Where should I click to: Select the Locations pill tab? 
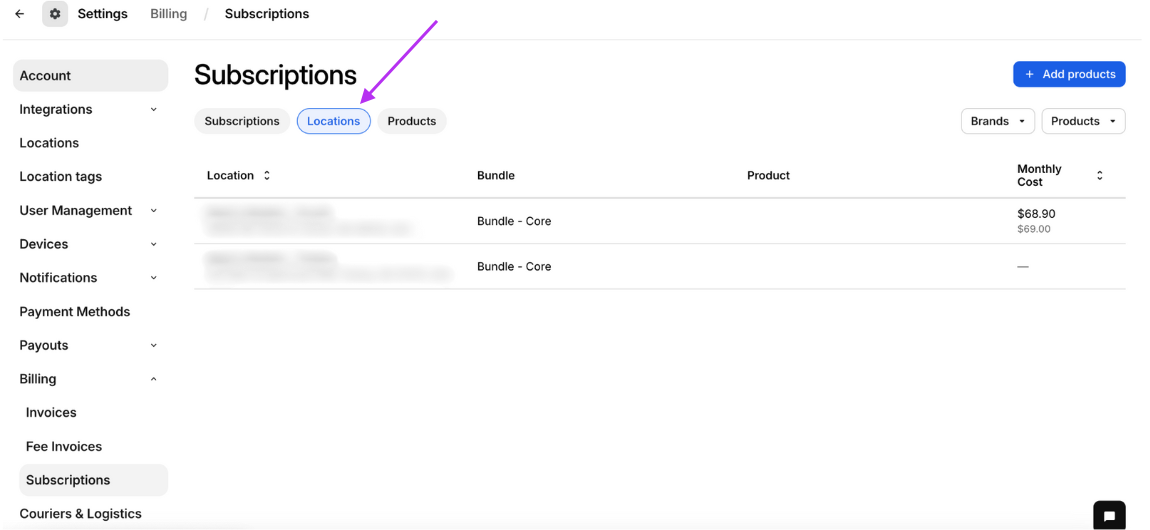pos(334,121)
